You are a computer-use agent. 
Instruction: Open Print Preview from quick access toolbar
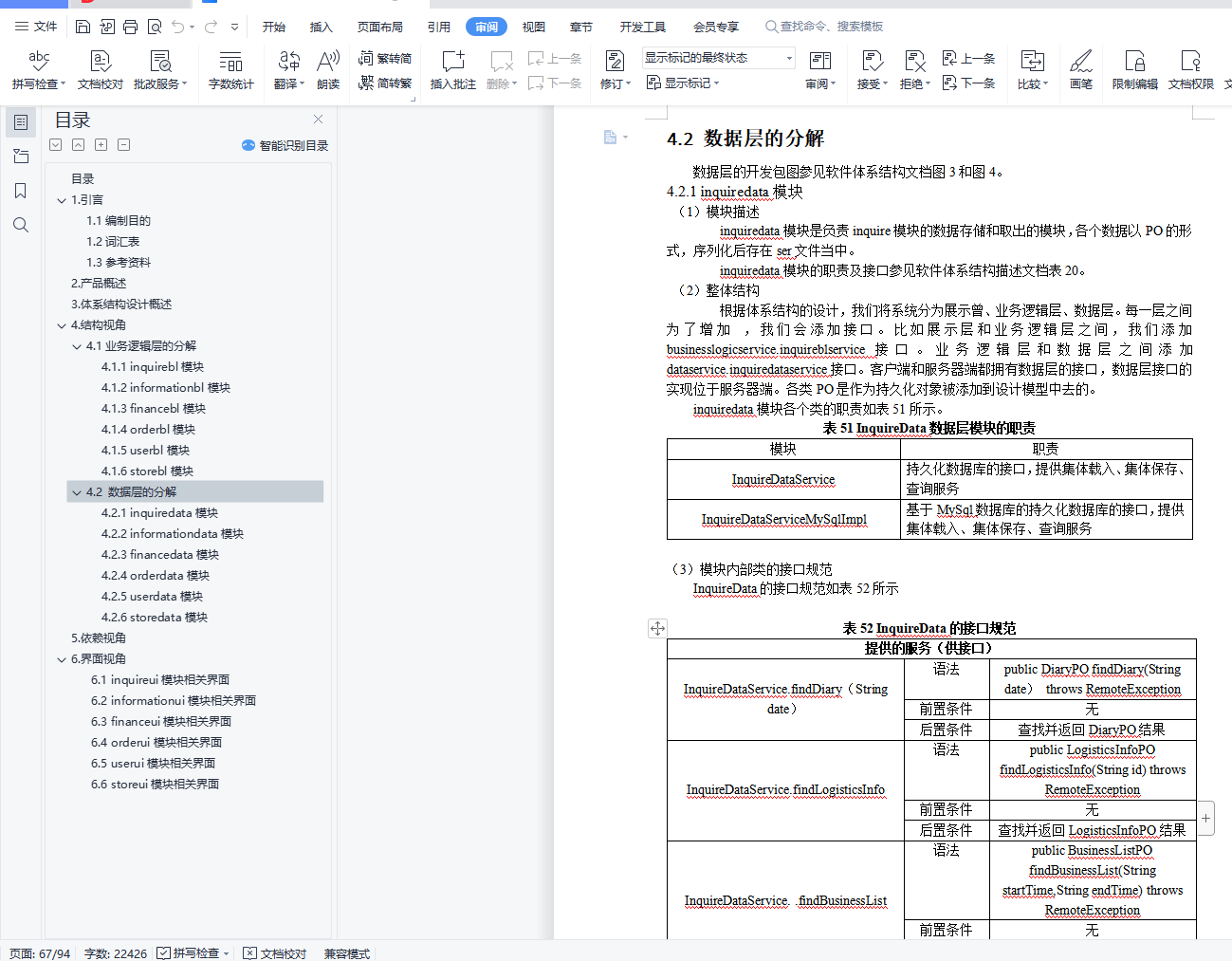tap(154, 27)
